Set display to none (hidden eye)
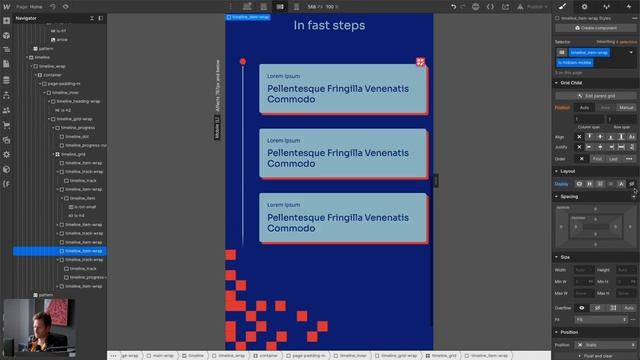 pos(631,184)
